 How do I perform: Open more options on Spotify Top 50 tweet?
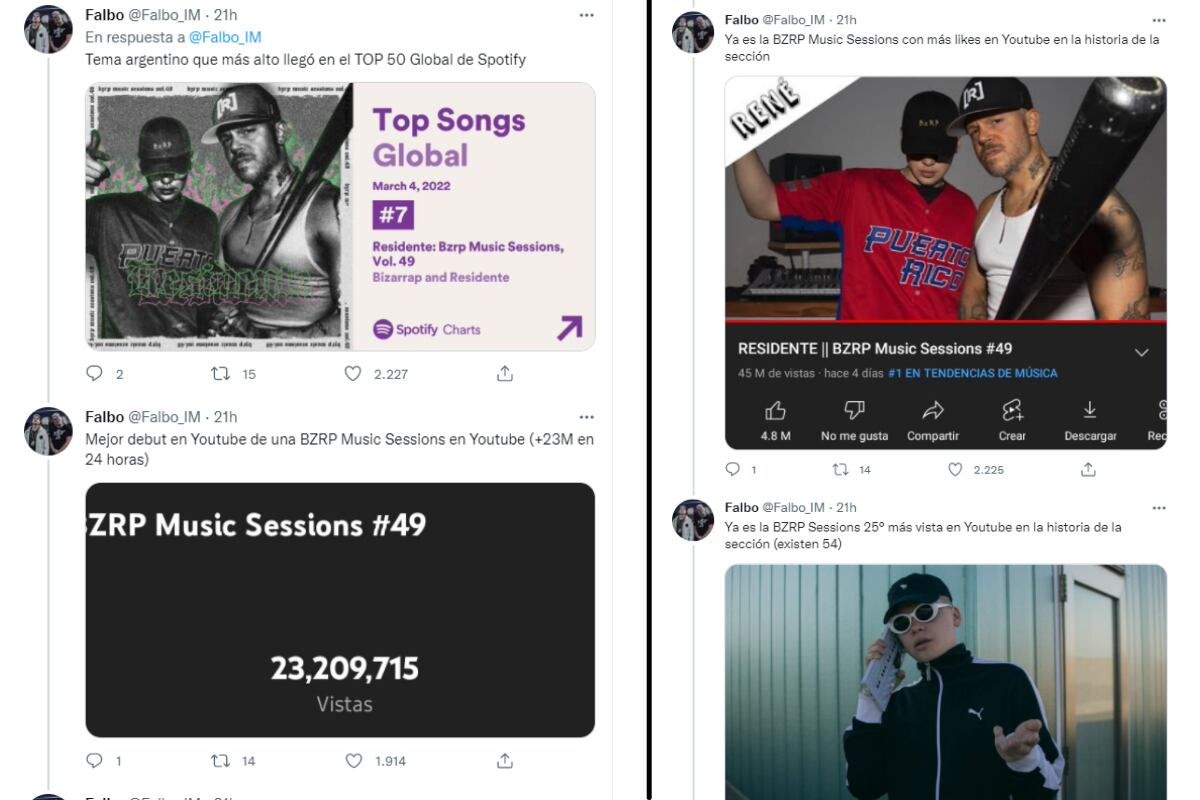(586, 15)
